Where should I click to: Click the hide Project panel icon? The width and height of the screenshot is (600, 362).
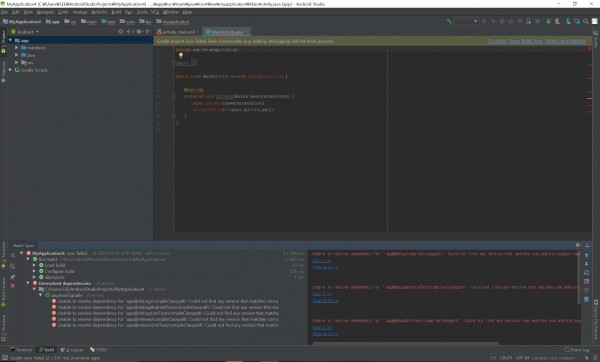148,31
